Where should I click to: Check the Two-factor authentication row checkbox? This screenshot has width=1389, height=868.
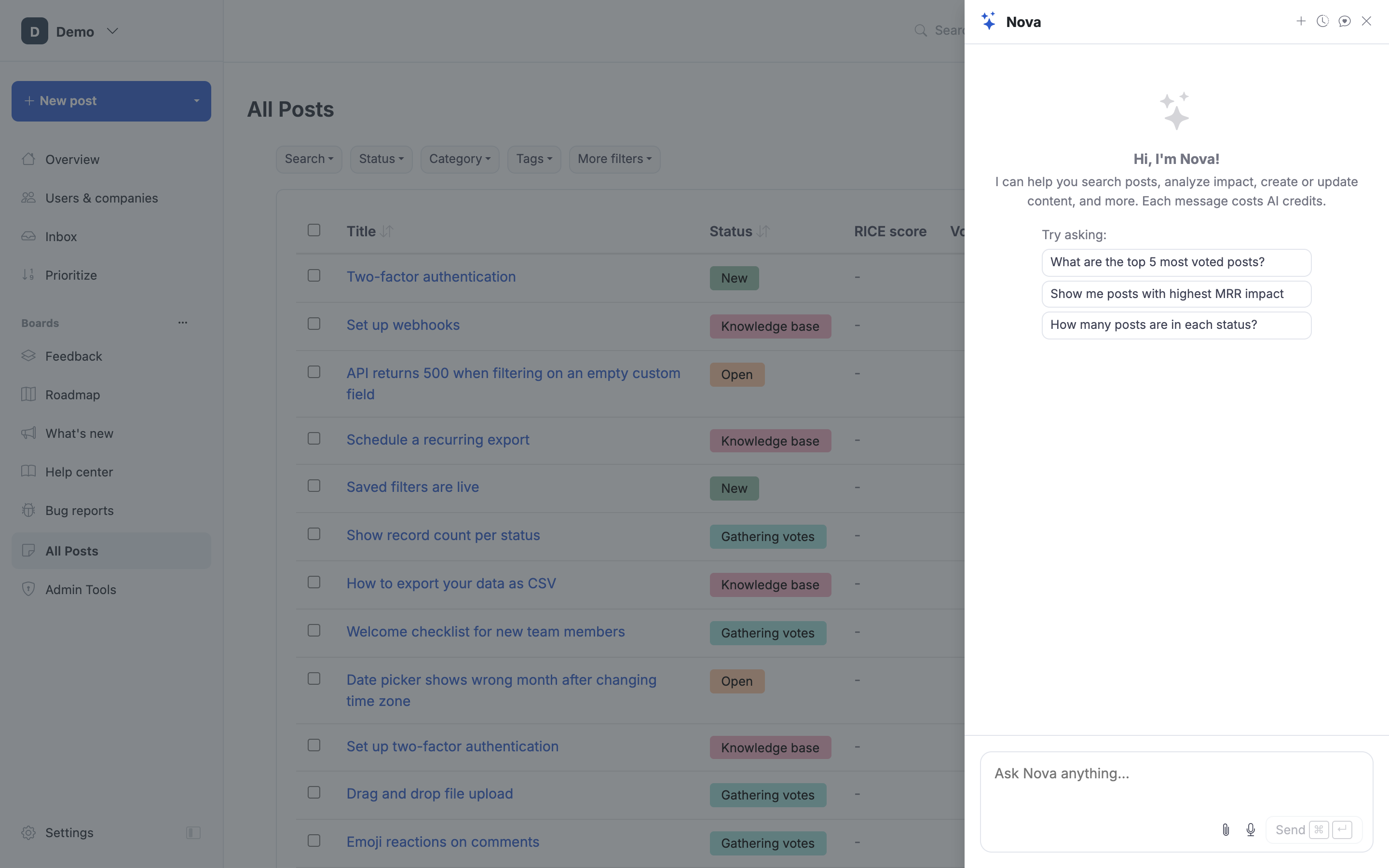tap(314, 275)
